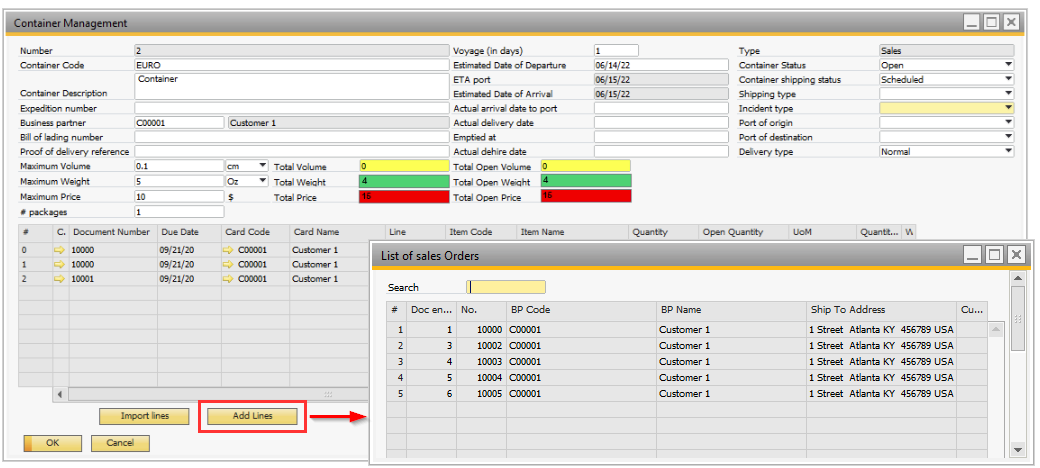Image resolution: width=1040 pixels, height=468 pixels.
Task: Click the red Total Price field
Action: pyautogui.click(x=404, y=197)
